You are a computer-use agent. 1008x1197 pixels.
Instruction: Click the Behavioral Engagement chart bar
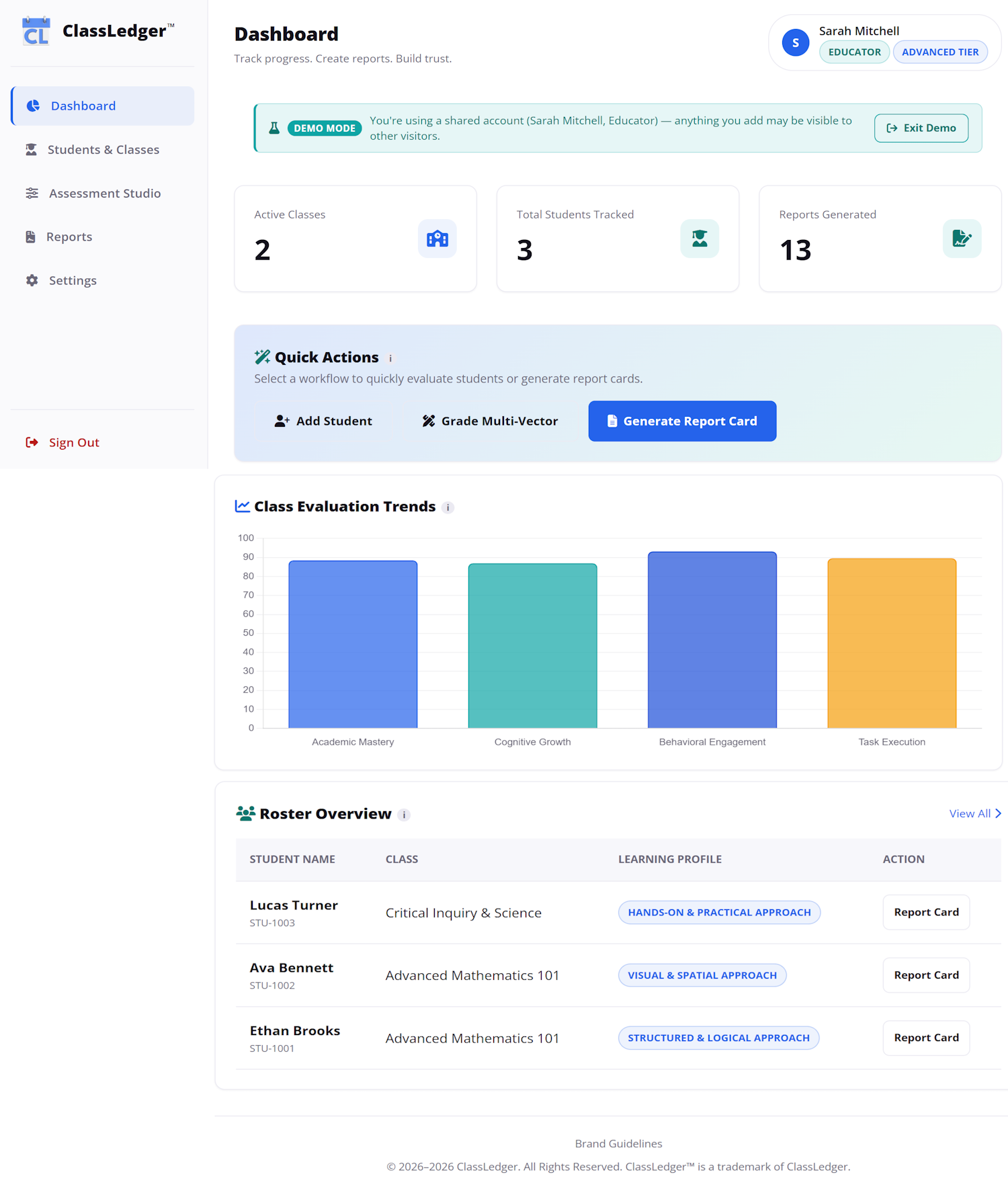pyautogui.click(x=712, y=640)
